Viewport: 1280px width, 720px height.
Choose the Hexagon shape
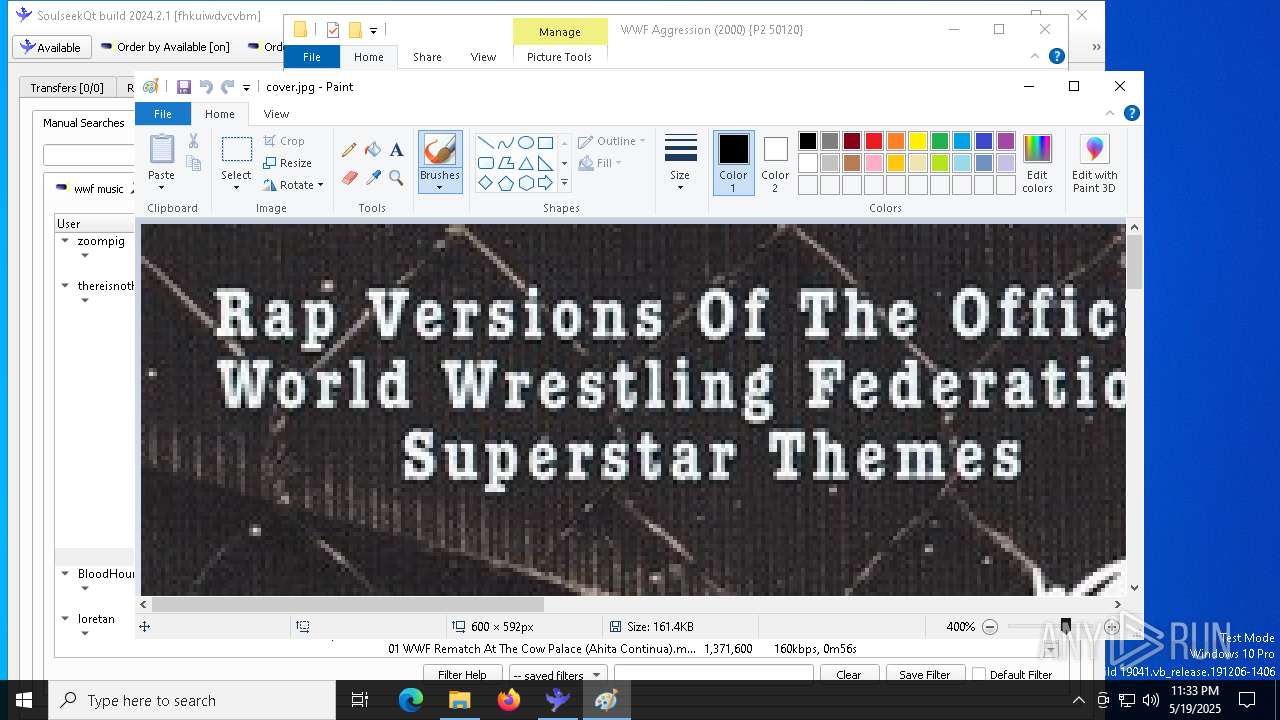coord(525,183)
